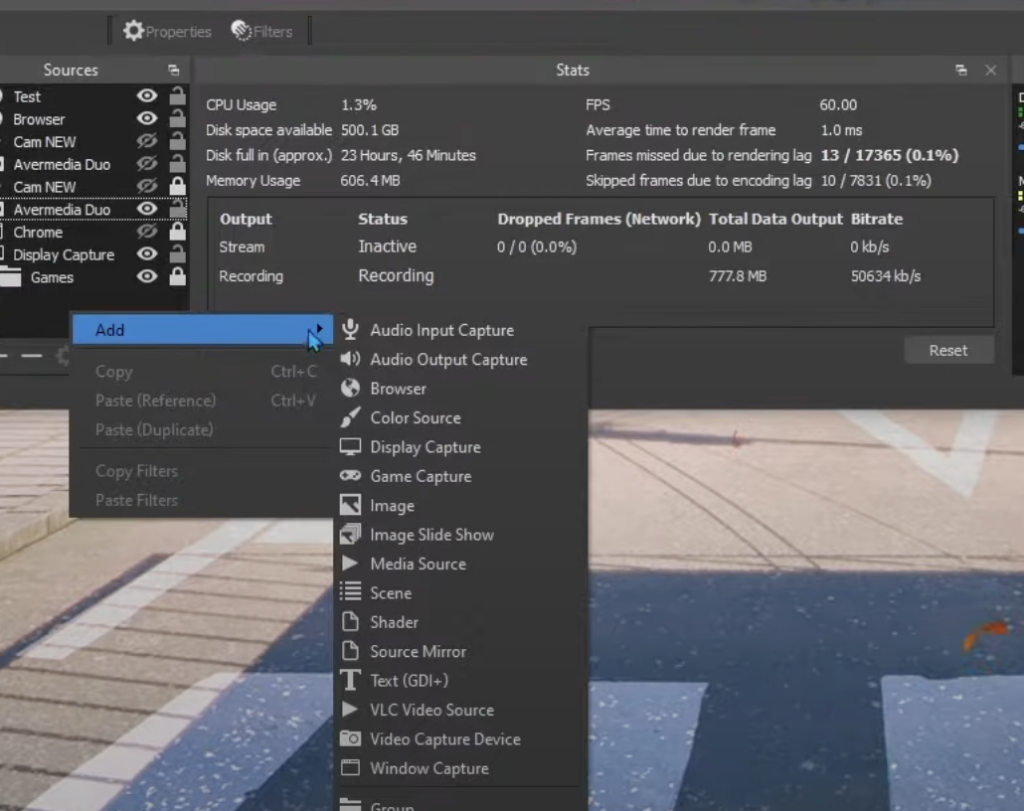Viewport: 1024px width, 811px height.
Task: Click the Display Capture monitor icon
Action: [x=349, y=447]
